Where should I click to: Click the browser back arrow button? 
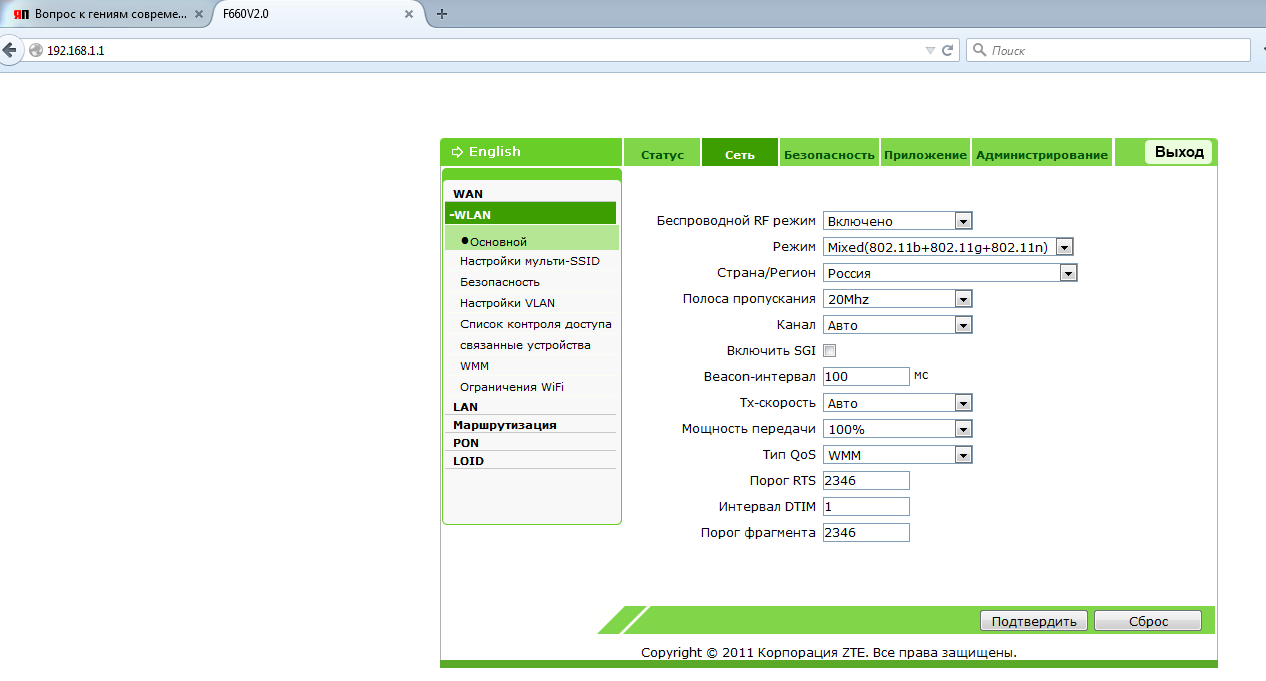coord(9,50)
